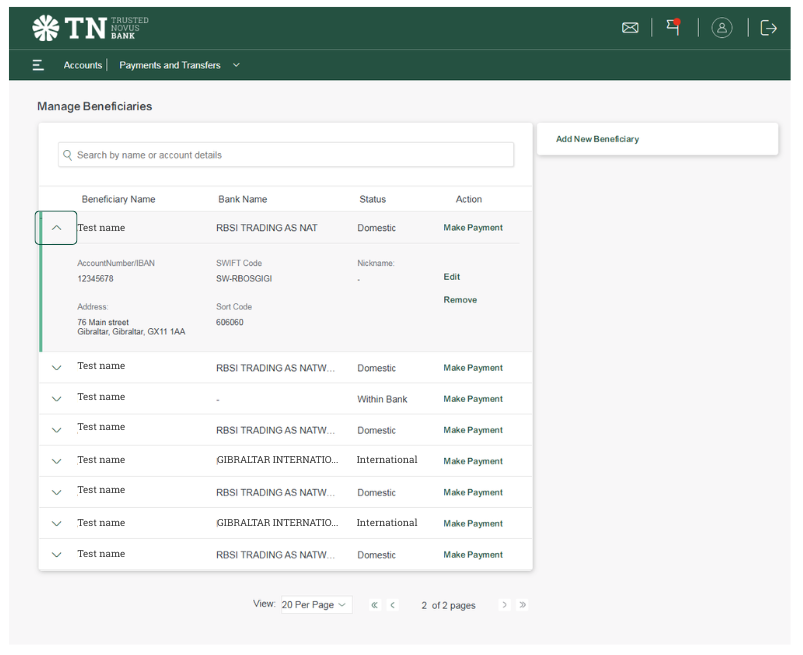Image resolution: width=803 pixels, height=655 pixels.
Task: Go to the previous page arrow
Action: (x=392, y=605)
